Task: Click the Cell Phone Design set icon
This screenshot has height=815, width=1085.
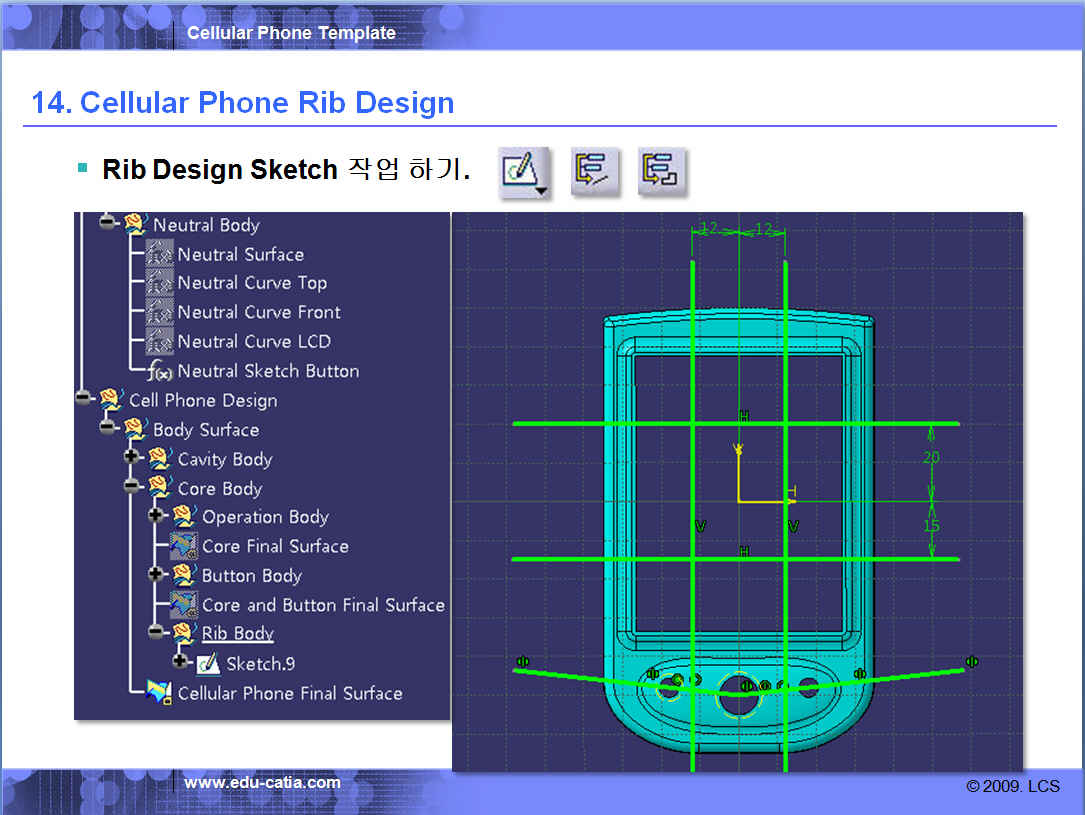Action: pyautogui.click(x=111, y=400)
